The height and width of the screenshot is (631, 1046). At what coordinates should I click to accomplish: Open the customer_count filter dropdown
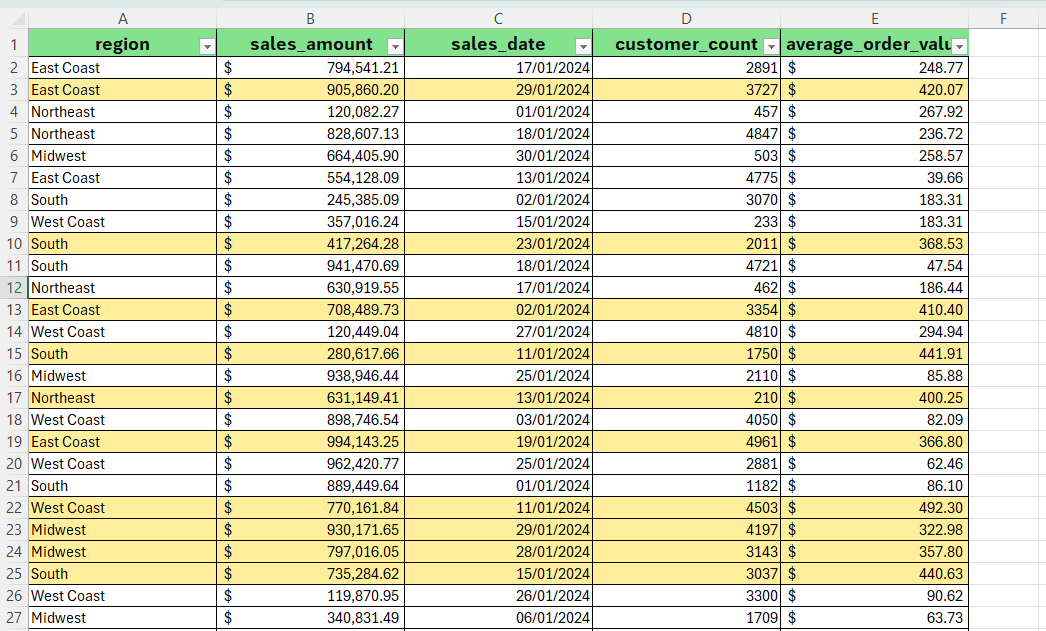point(770,46)
